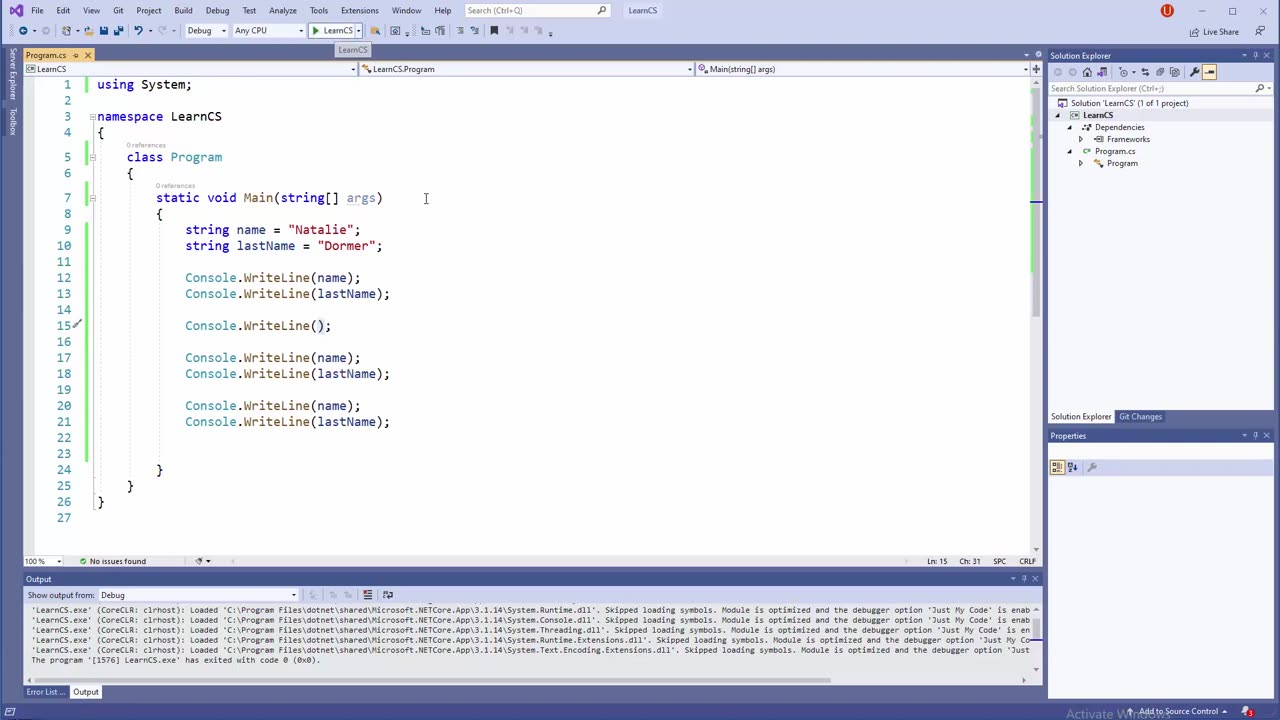The height and width of the screenshot is (720, 1280).
Task: Close the Output panel
Action: [x=1035, y=579]
